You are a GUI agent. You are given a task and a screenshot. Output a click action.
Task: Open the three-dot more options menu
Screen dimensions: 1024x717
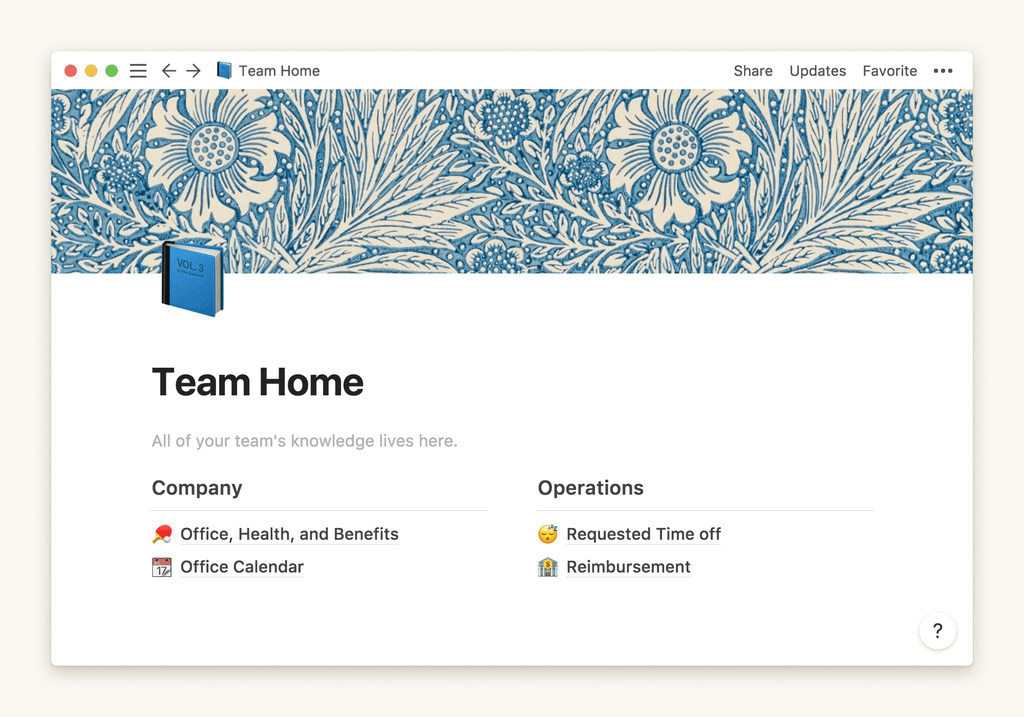942,71
